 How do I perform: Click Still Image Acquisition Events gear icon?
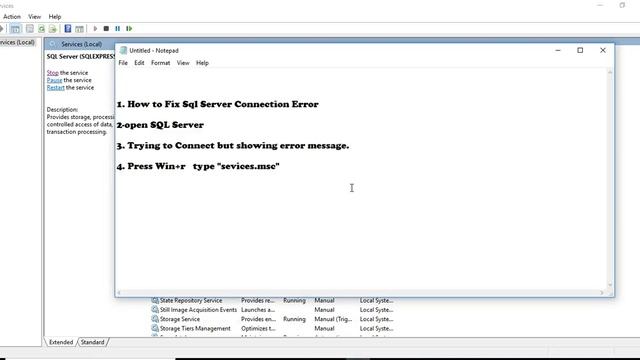click(x=155, y=309)
